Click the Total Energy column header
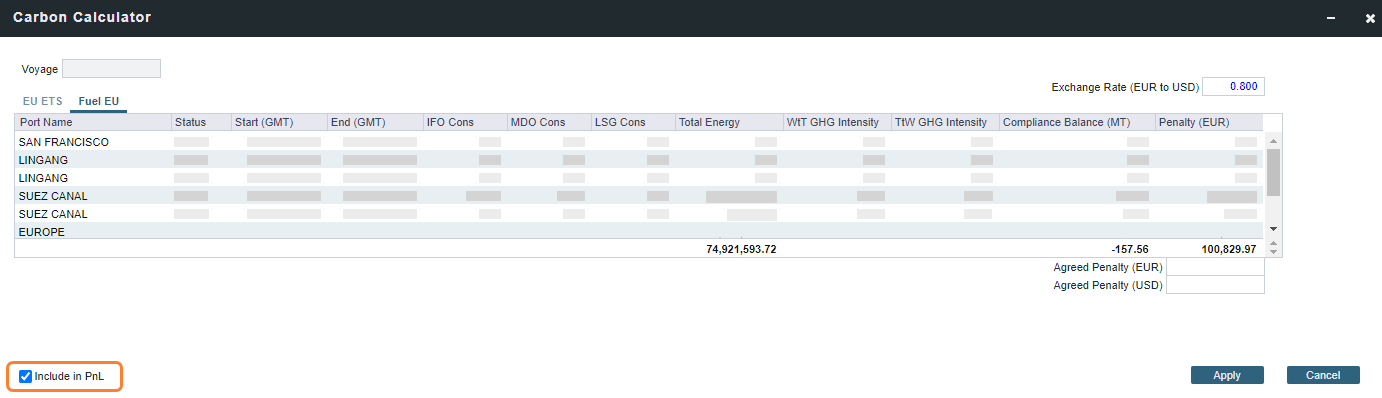This screenshot has height=398, width=1382. click(729, 122)
